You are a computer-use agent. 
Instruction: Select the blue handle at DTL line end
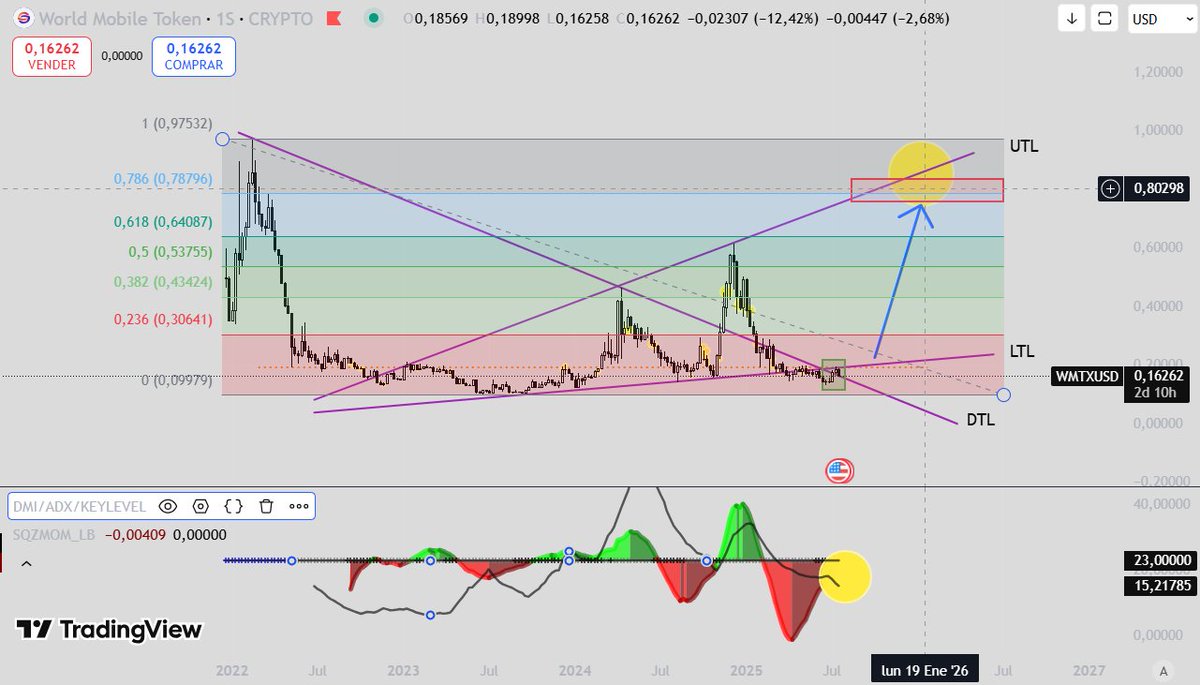1004,395
